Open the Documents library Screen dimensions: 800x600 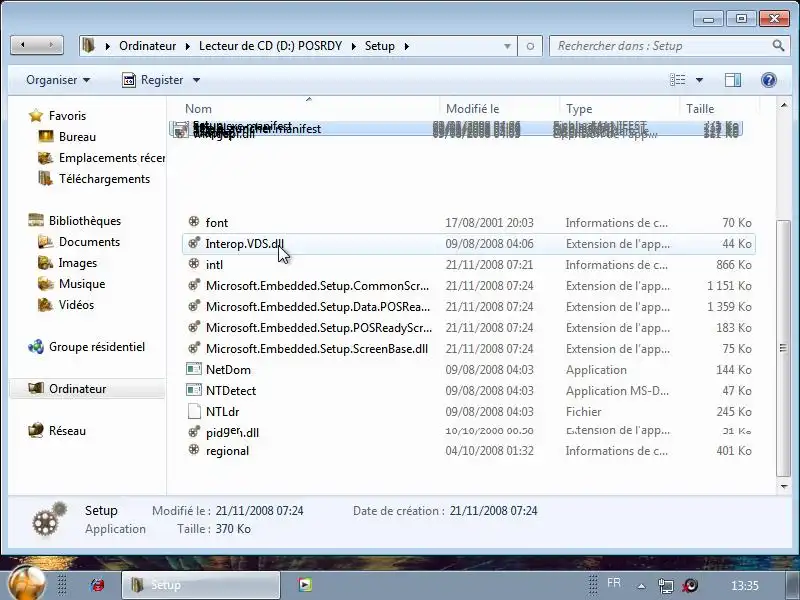[x=89, y=242]
